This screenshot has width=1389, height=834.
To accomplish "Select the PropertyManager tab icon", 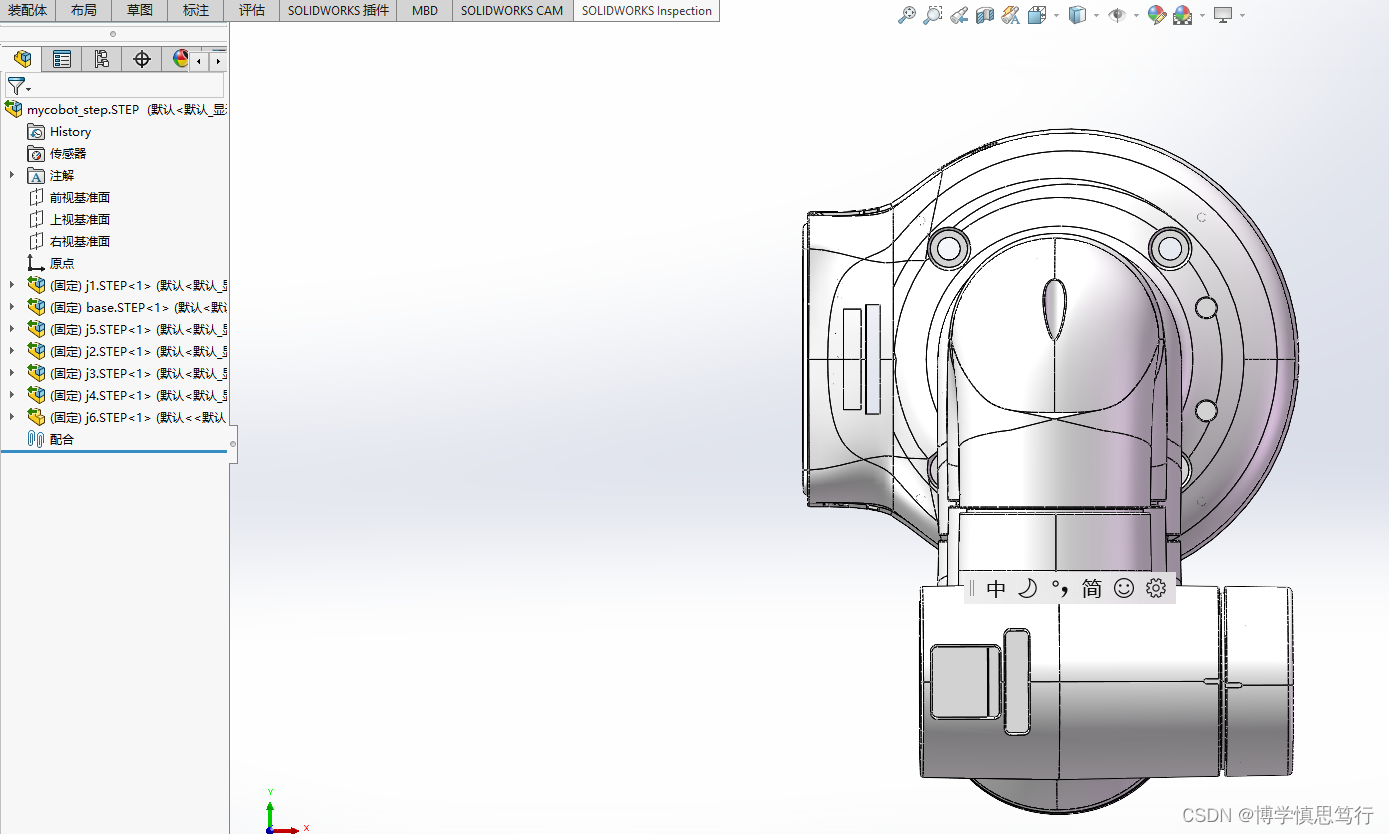I will coord(62,59).
